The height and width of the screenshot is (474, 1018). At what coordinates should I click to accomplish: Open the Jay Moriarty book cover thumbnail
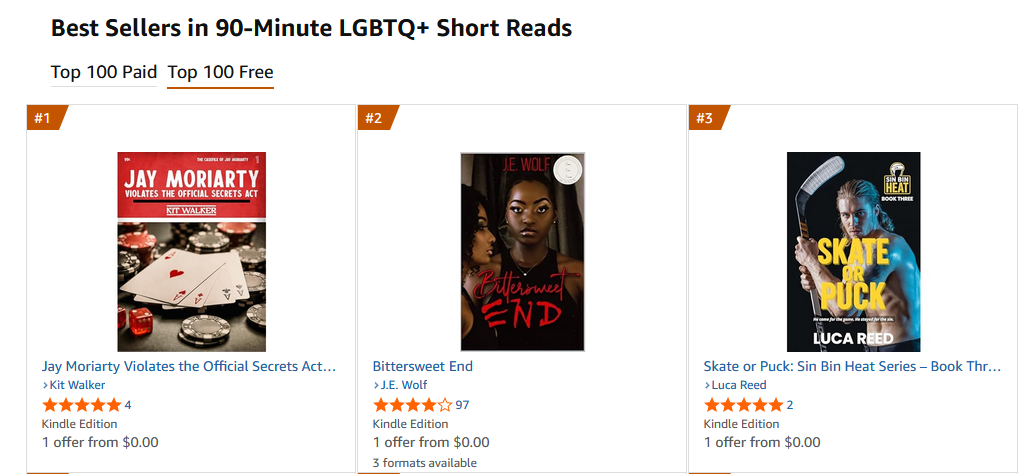(192, 251)
